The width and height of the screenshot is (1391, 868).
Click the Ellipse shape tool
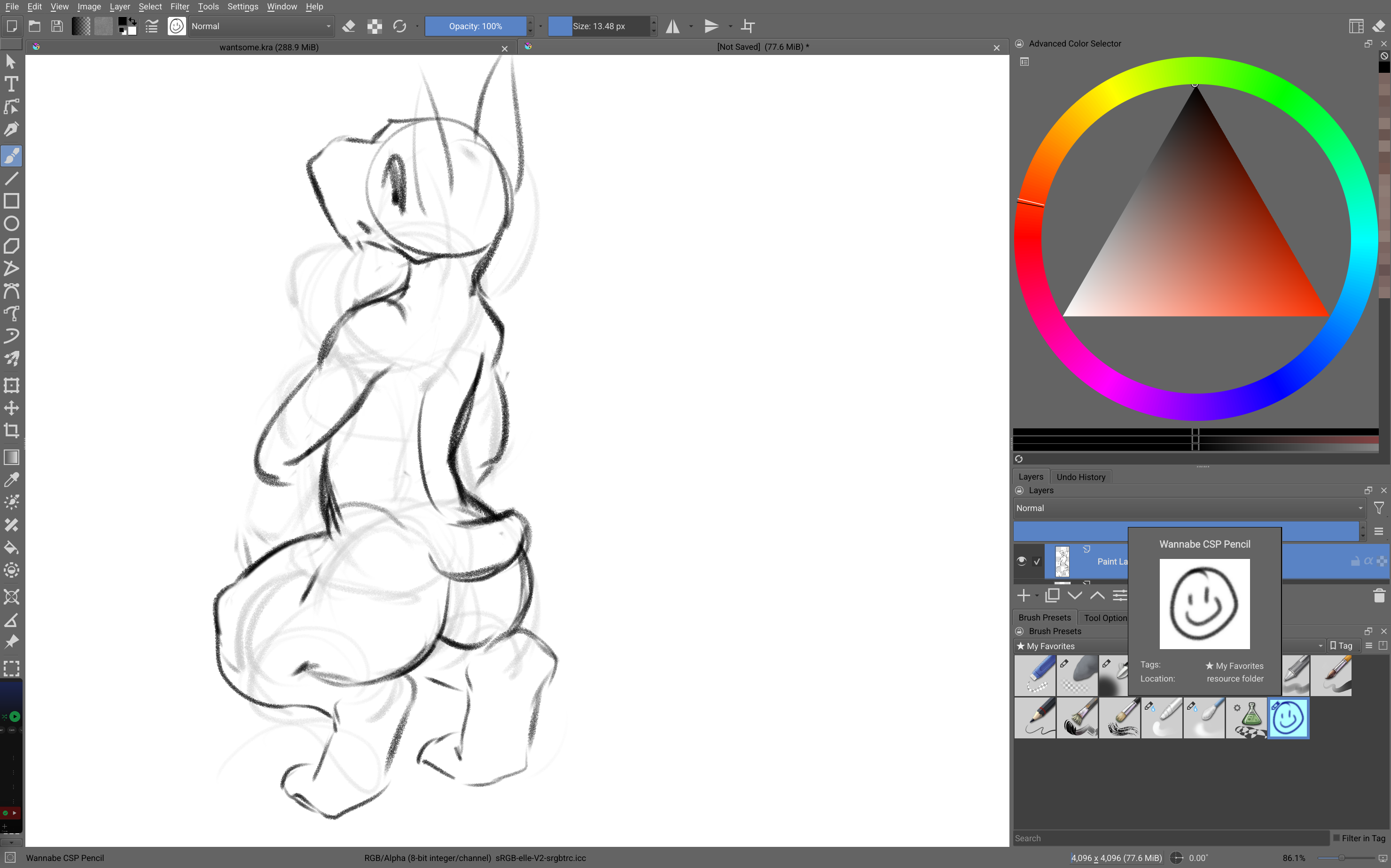pos(11,224)
